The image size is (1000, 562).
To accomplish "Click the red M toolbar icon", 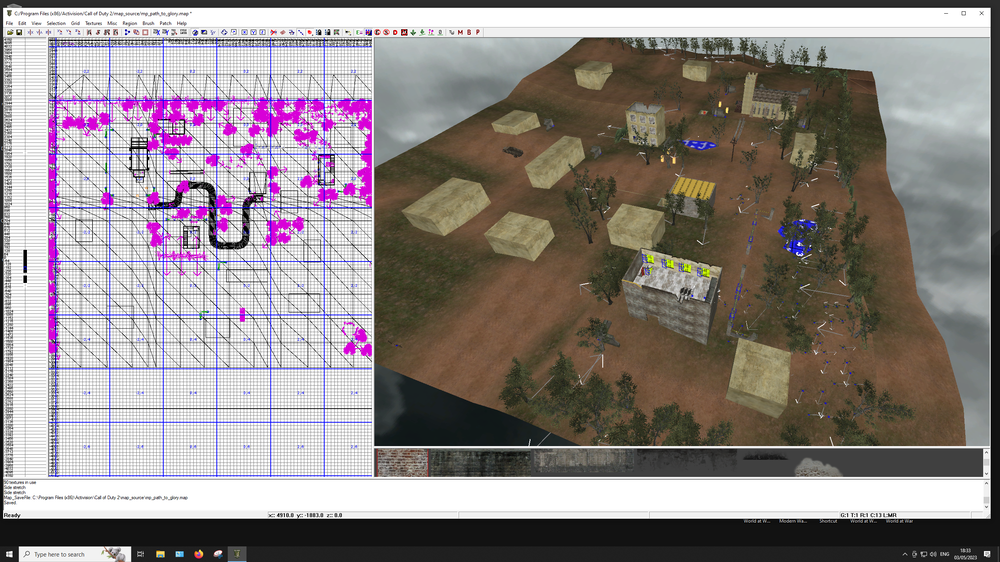I will [460, 32].
